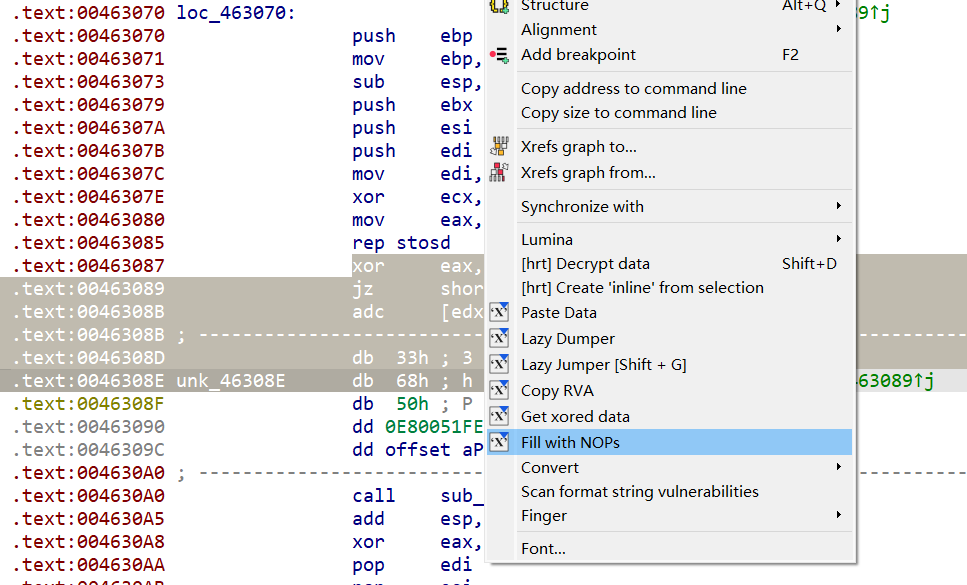Choose Copy address to command line
The width and height of the screenshot is (967, 585).
[633, 89]
